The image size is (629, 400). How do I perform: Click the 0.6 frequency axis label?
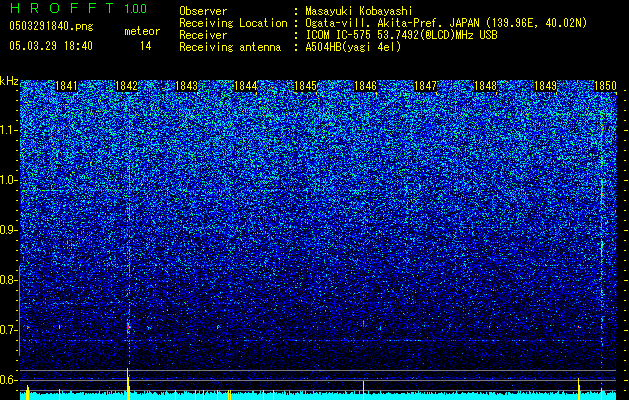pos(8,380)
